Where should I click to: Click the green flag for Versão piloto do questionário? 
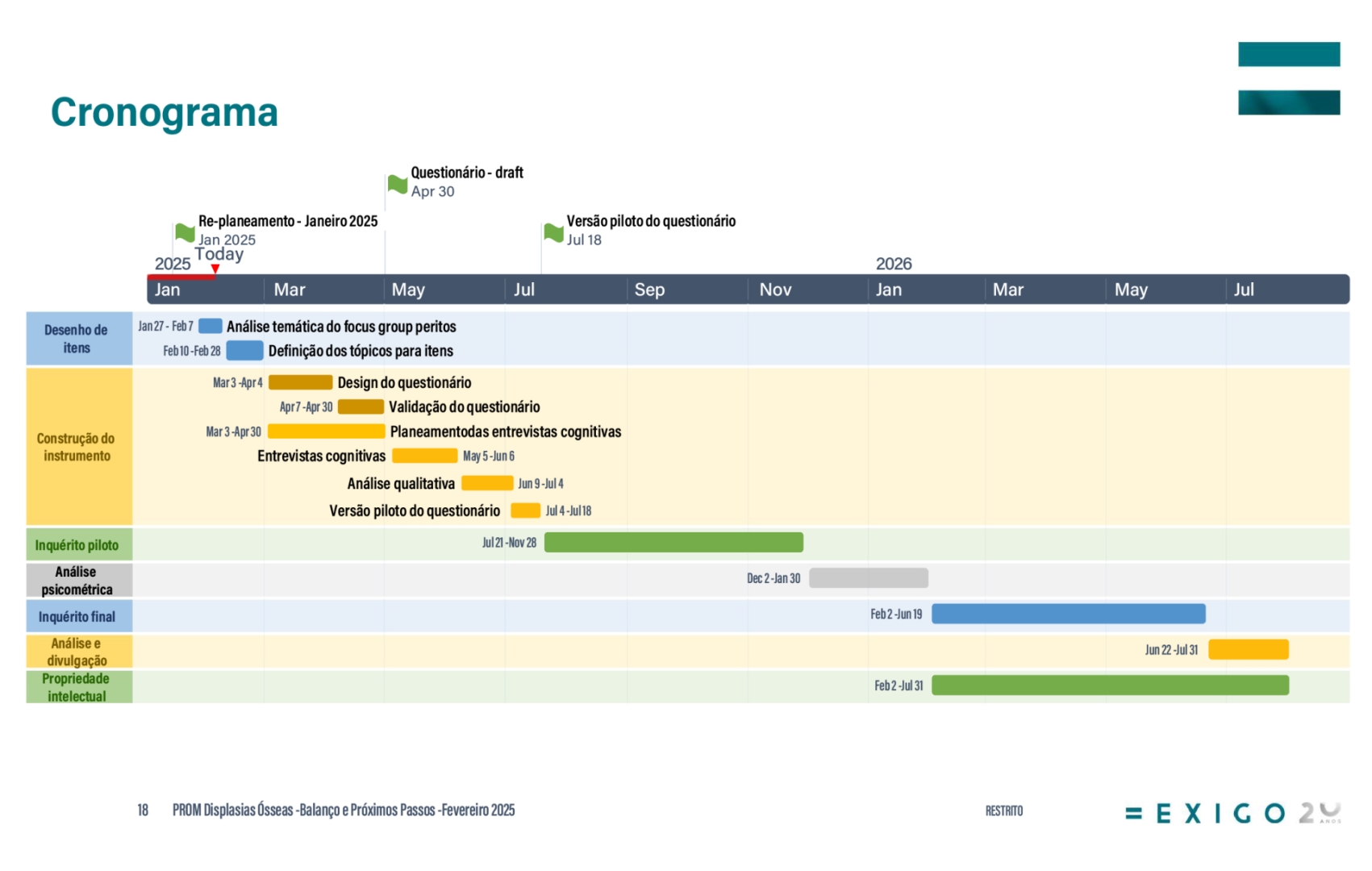click(553, 232)
